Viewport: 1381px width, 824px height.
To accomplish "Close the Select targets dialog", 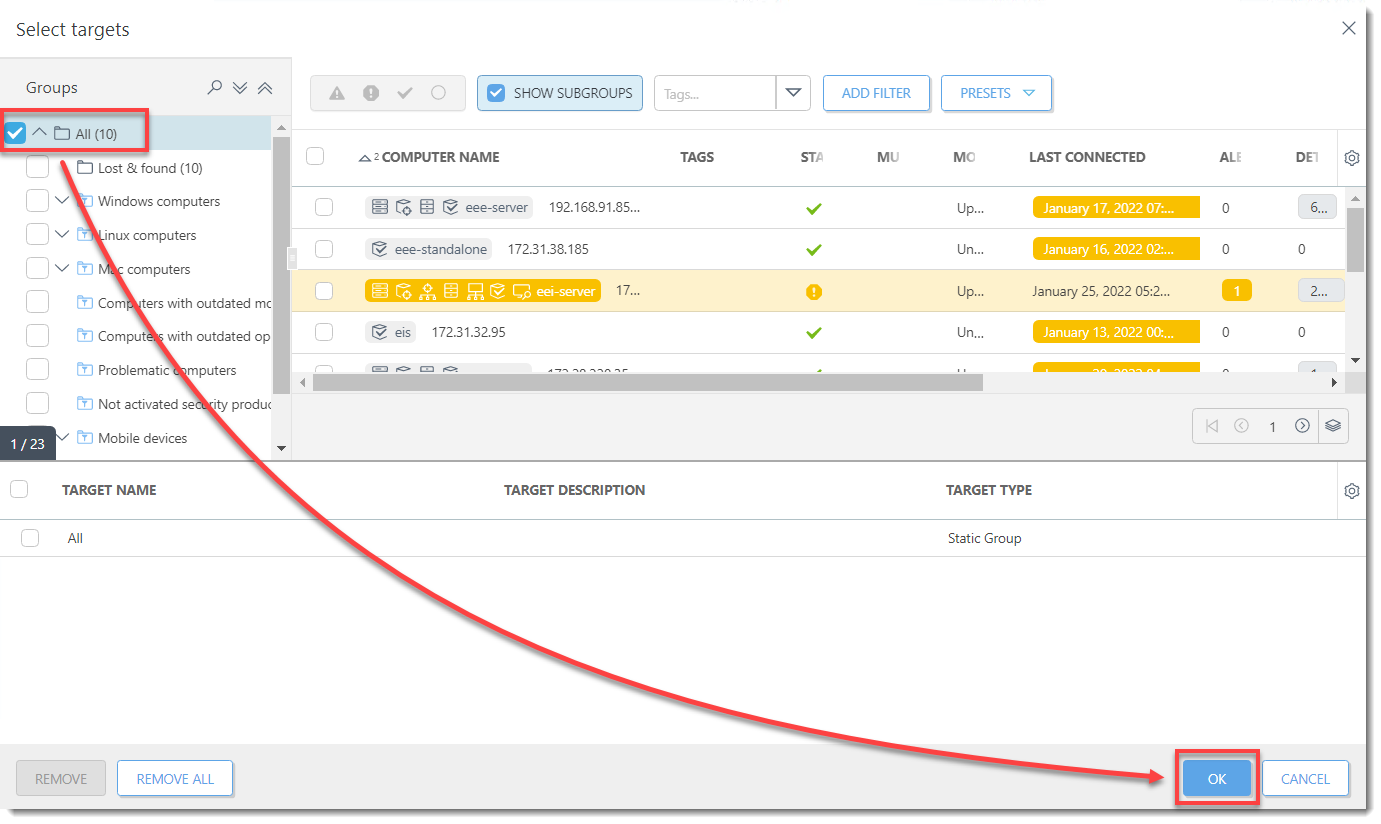I will (x=1349, y=29).
